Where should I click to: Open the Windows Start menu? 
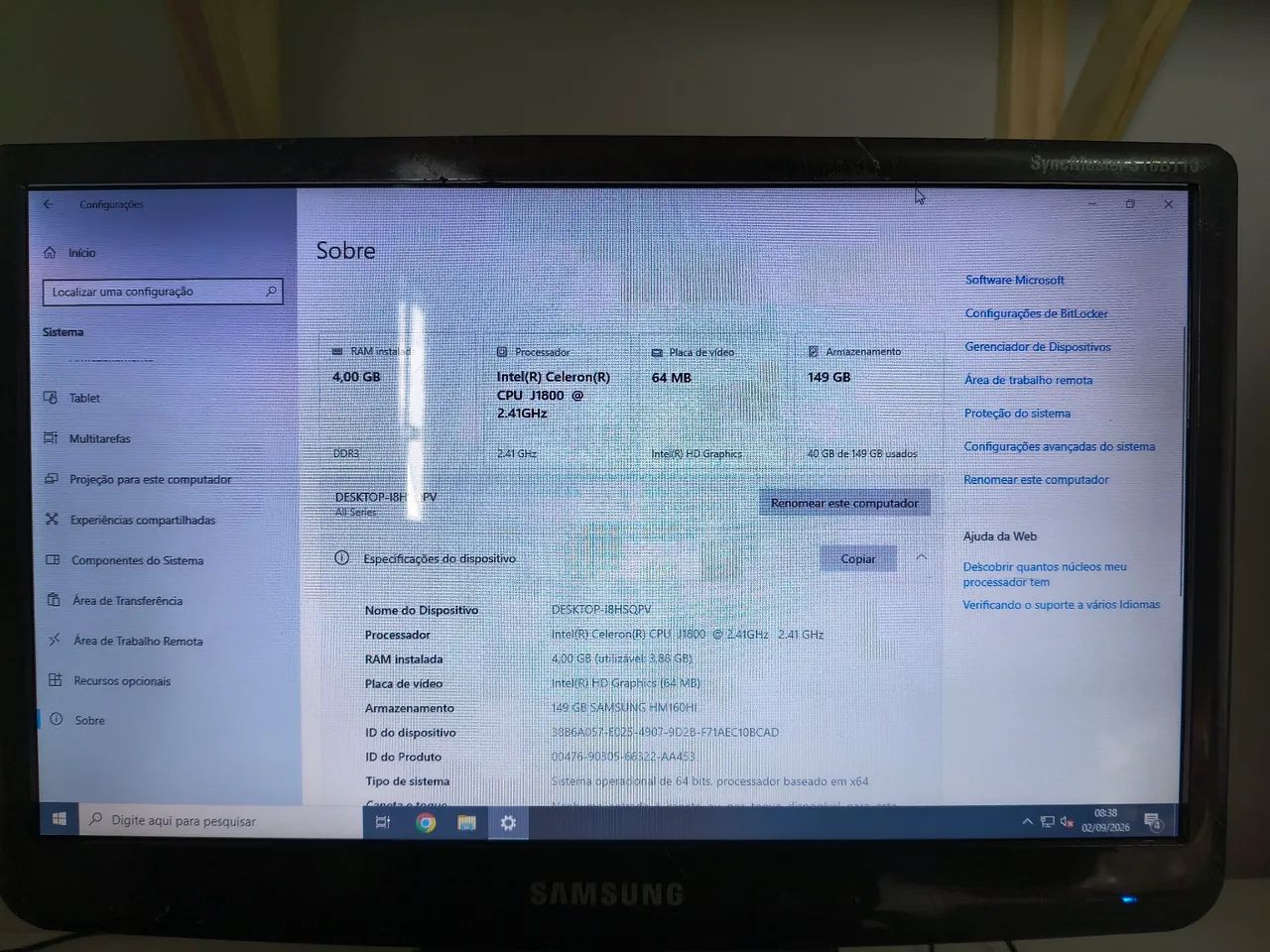click(x=59, y=820)
